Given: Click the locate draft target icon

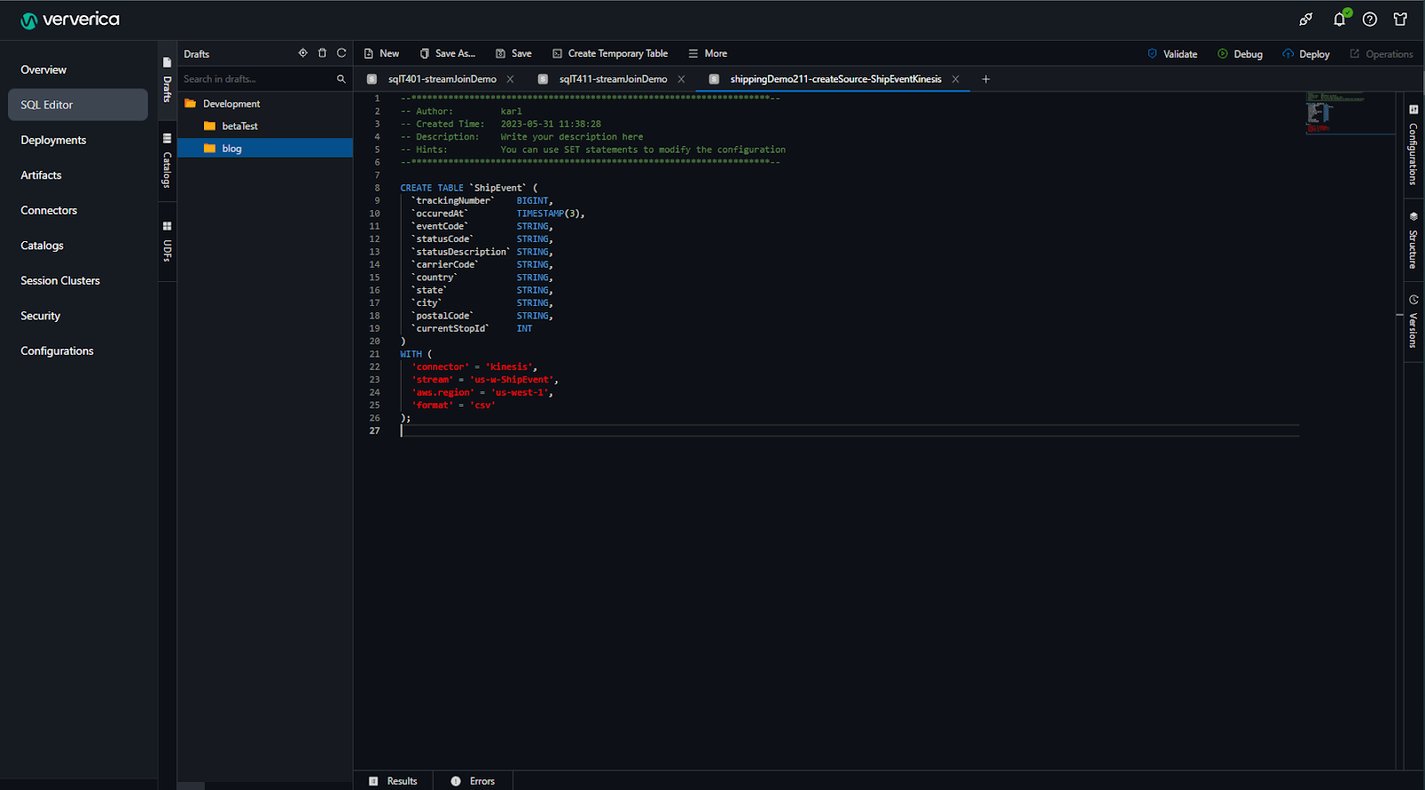Looking at the screenshot, I should (303, 53).
